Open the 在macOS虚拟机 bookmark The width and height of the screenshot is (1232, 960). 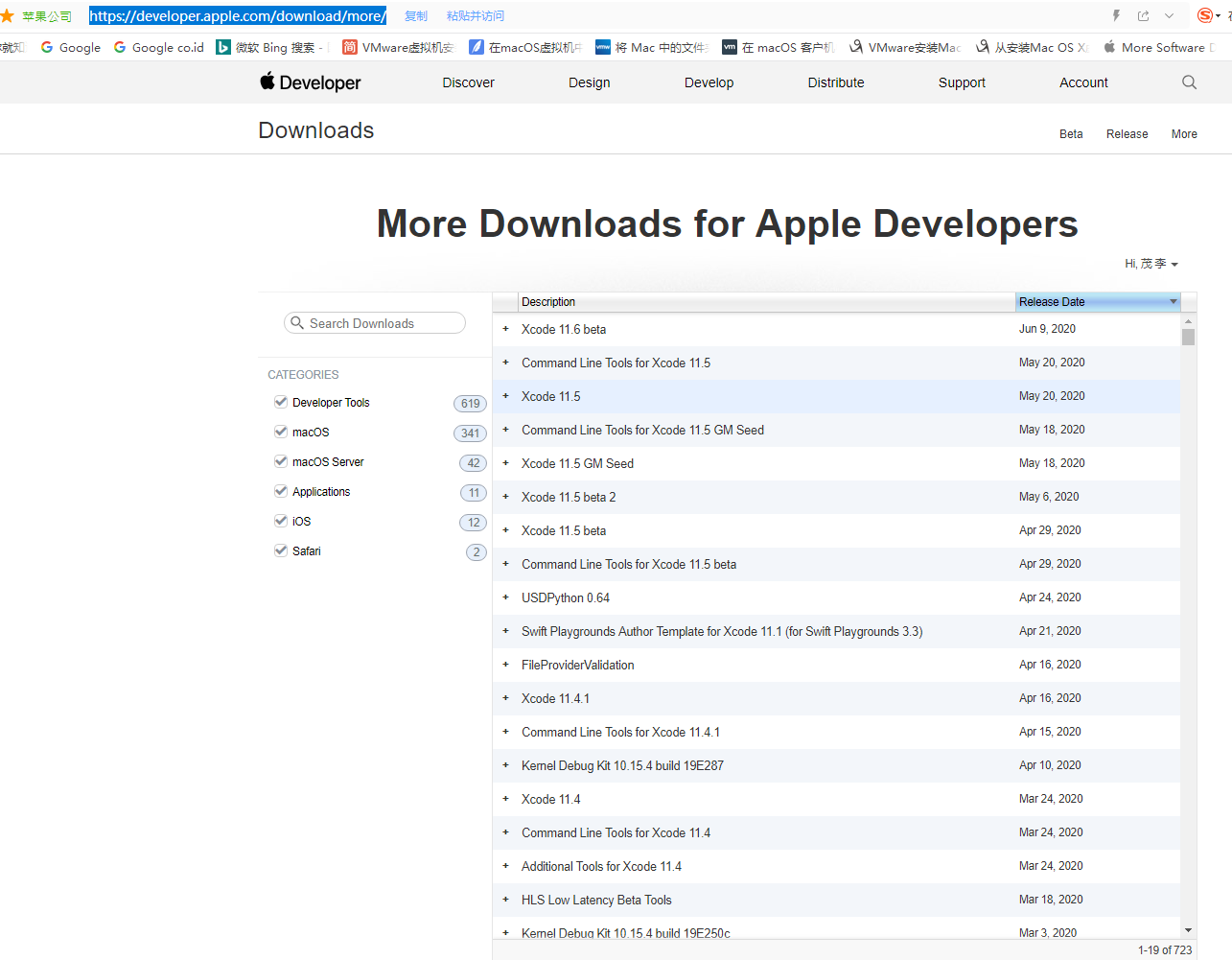[525, 47]
